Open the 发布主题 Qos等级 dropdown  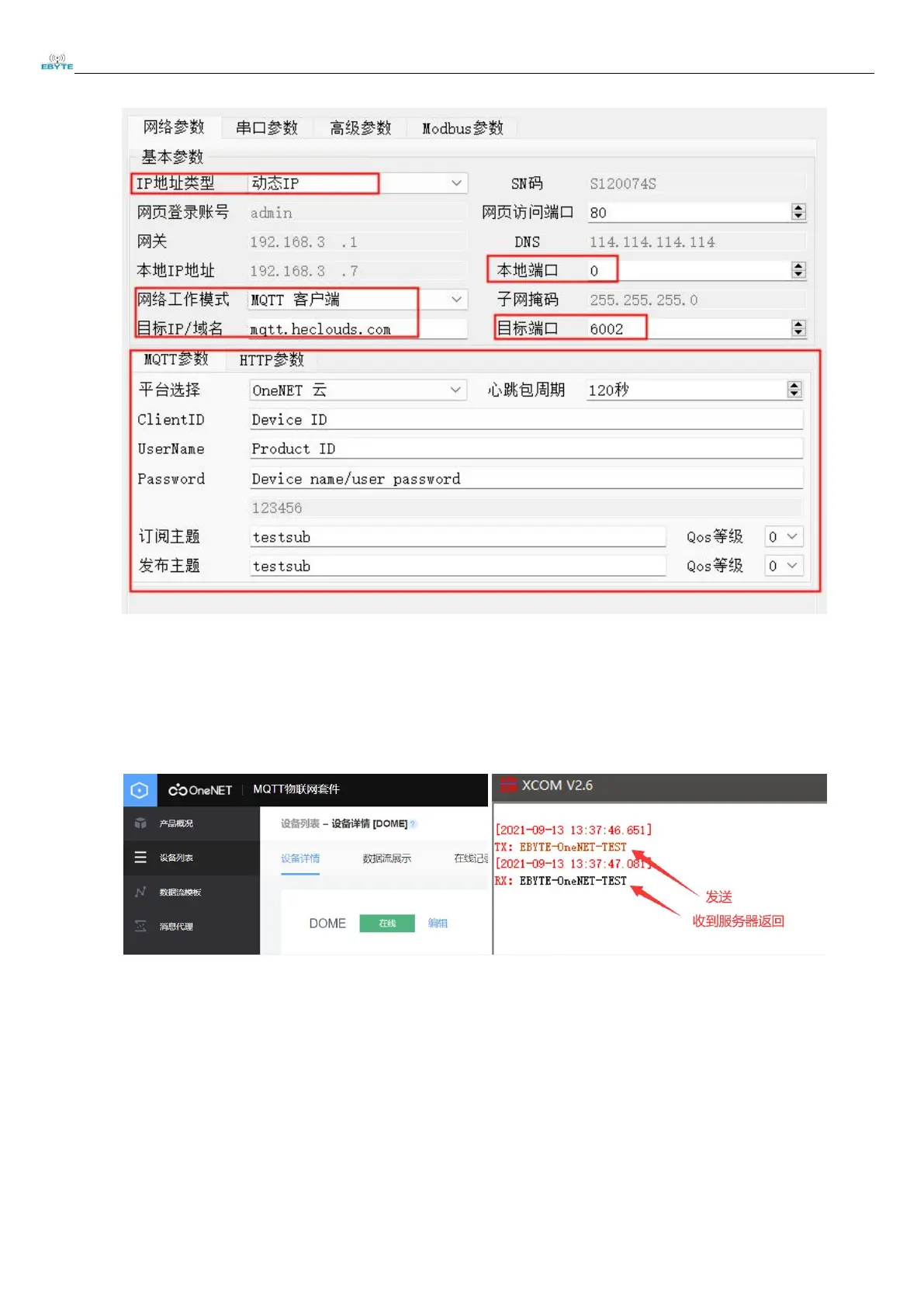click(x=783, y=566)
